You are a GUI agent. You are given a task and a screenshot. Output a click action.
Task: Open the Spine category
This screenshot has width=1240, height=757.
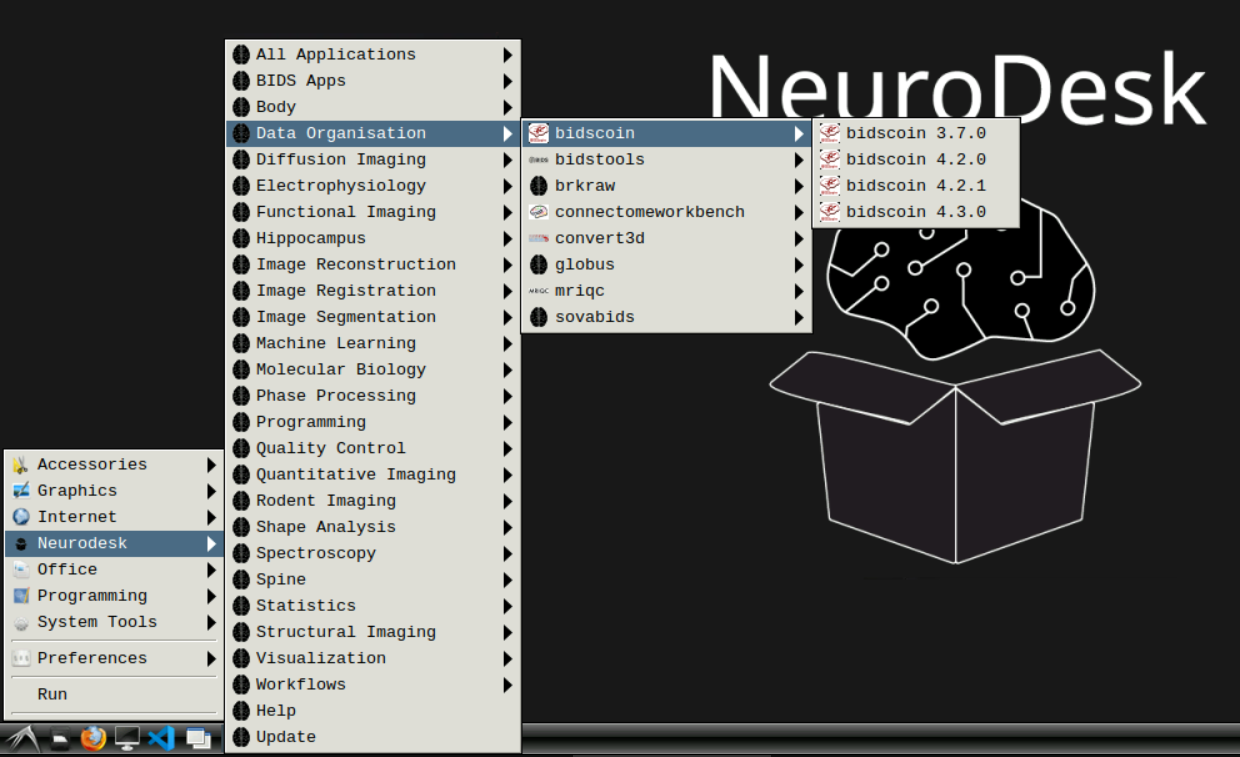[373, 579]
